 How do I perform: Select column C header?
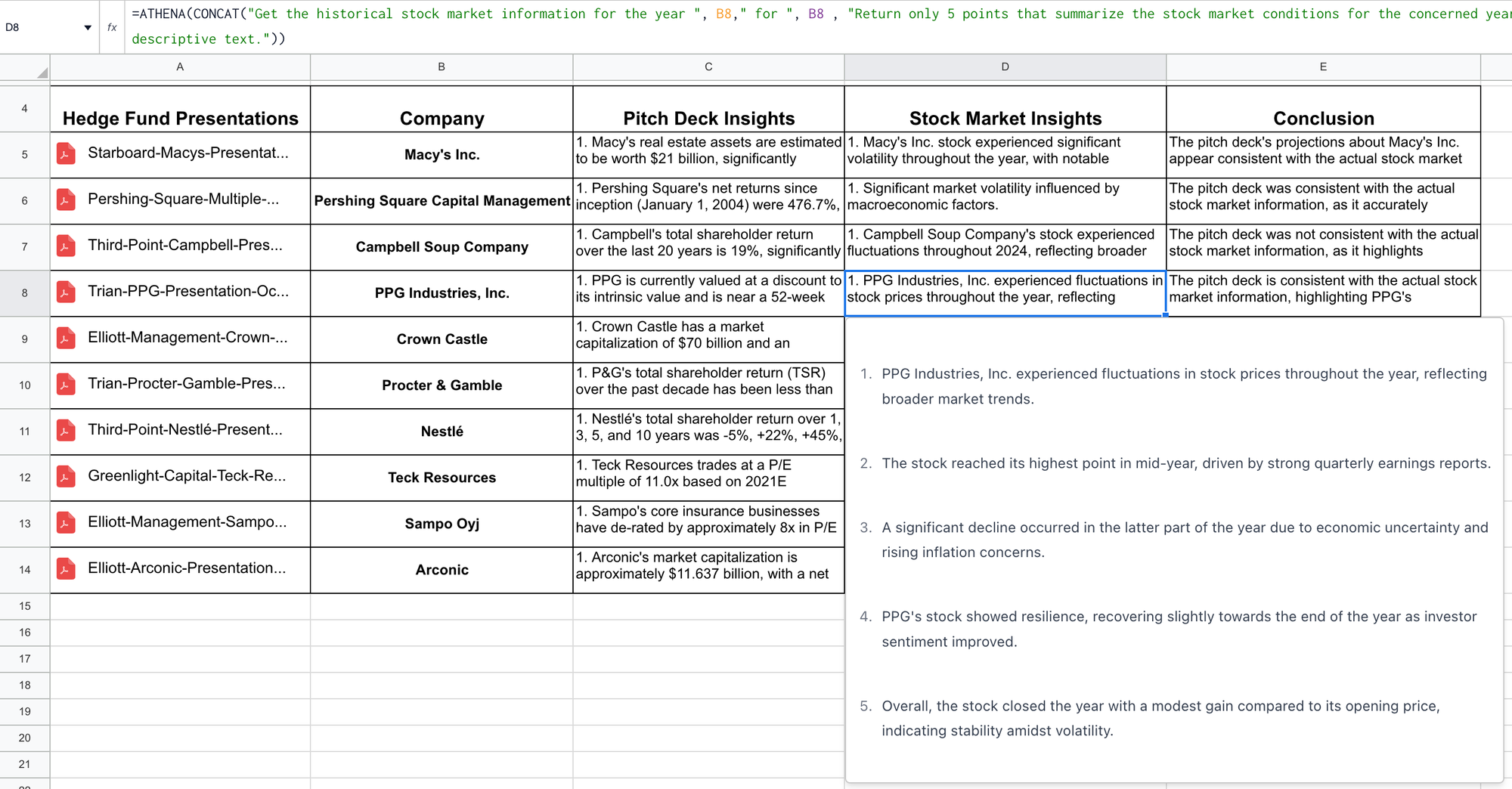pyautogui.click(x=708, y=67)
